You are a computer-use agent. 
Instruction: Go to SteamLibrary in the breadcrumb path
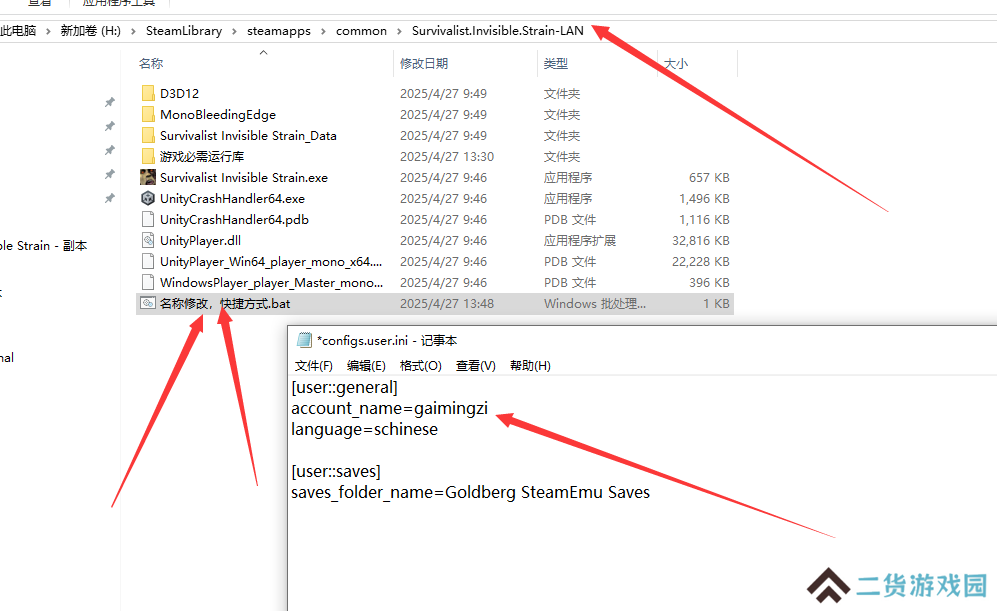tap(184, 31)
